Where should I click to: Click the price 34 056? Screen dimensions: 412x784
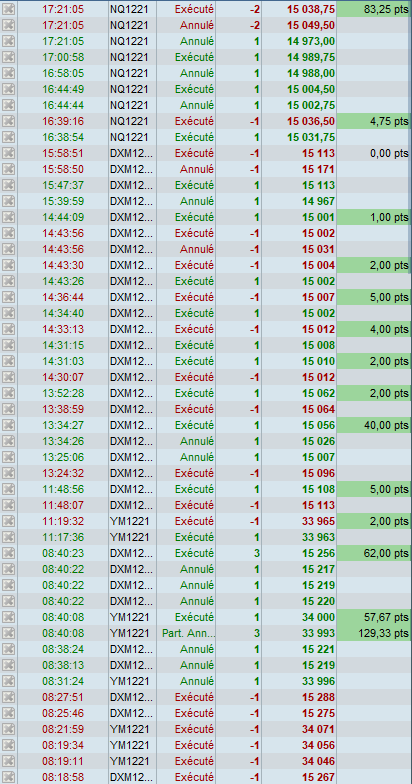pyautogui.click(x=318, y=745)
